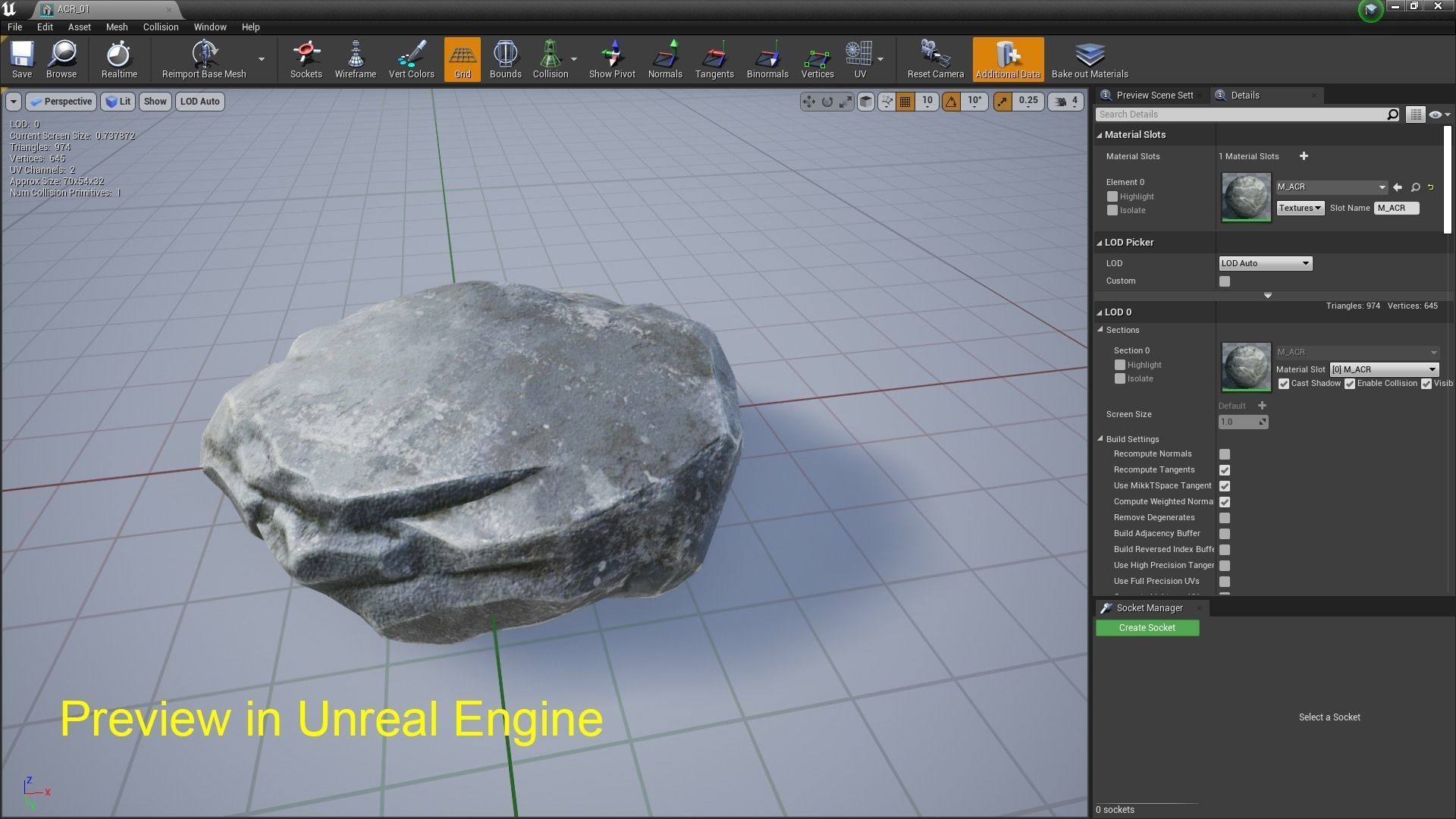Select the Sockets tool in the toolbar
Image resolution: width=1456 pixels, height=819 pixels.
click(306, 59)
